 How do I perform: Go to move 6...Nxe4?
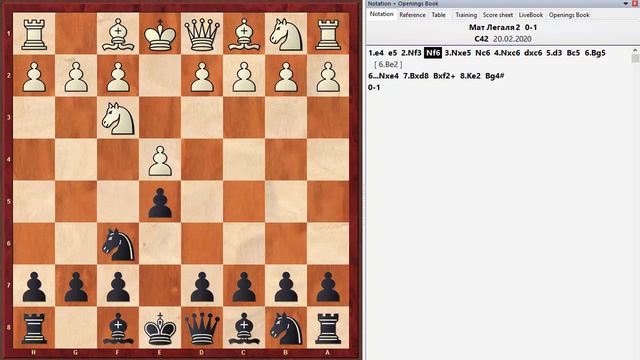tap(383, 76)
